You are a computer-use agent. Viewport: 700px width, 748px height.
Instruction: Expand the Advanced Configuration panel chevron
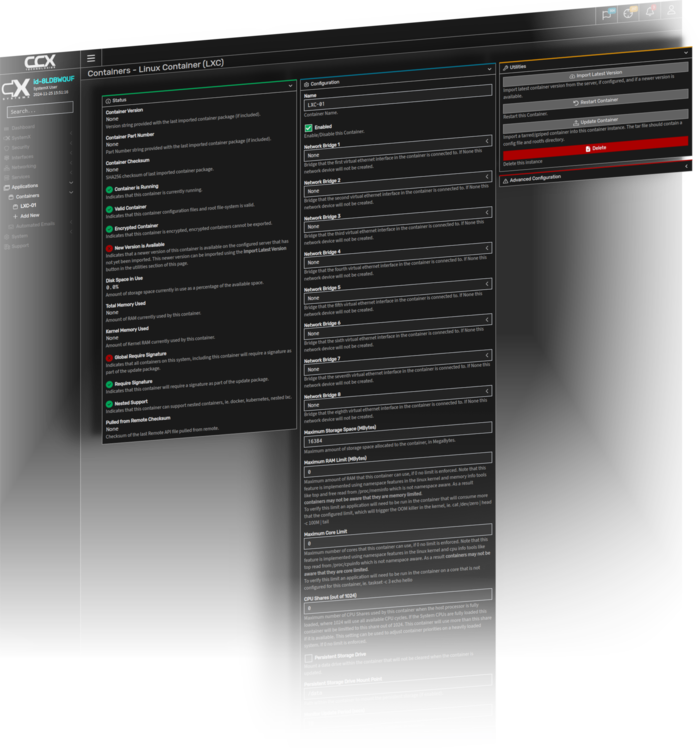point(686,166)
